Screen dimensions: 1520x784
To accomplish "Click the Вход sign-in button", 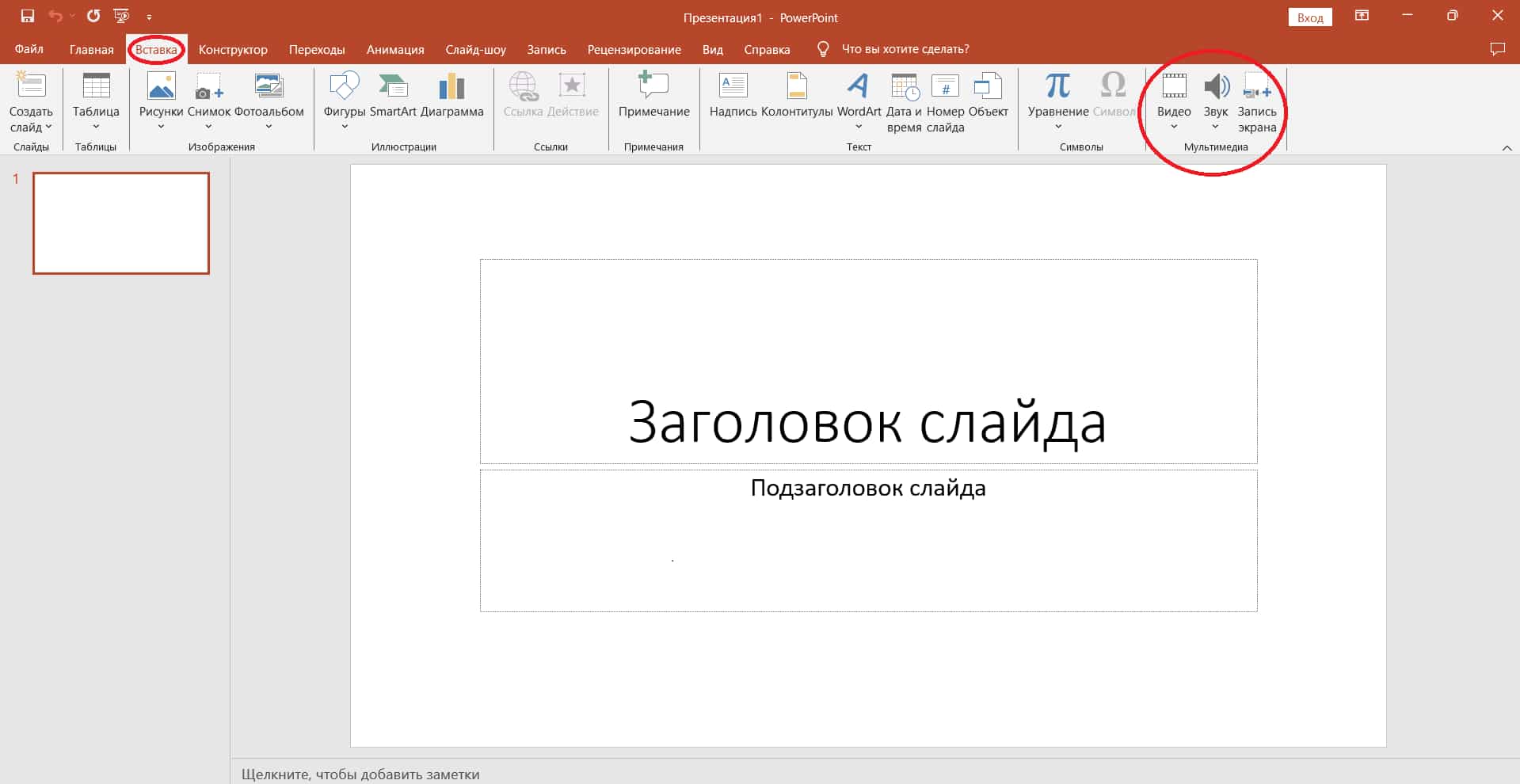I will pyautogui.click(x=1309, y=17).
